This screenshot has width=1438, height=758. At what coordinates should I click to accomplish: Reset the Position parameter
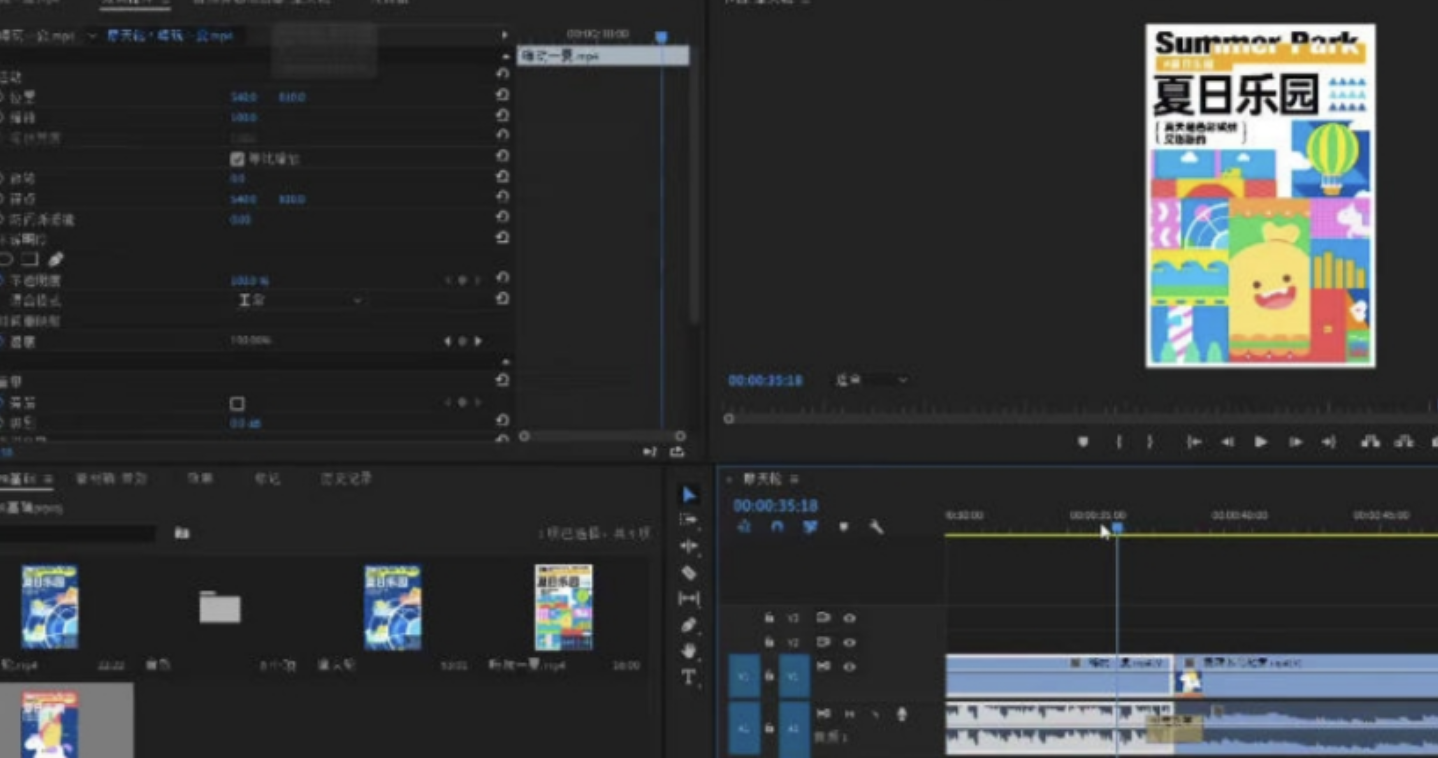coord(502,95)
